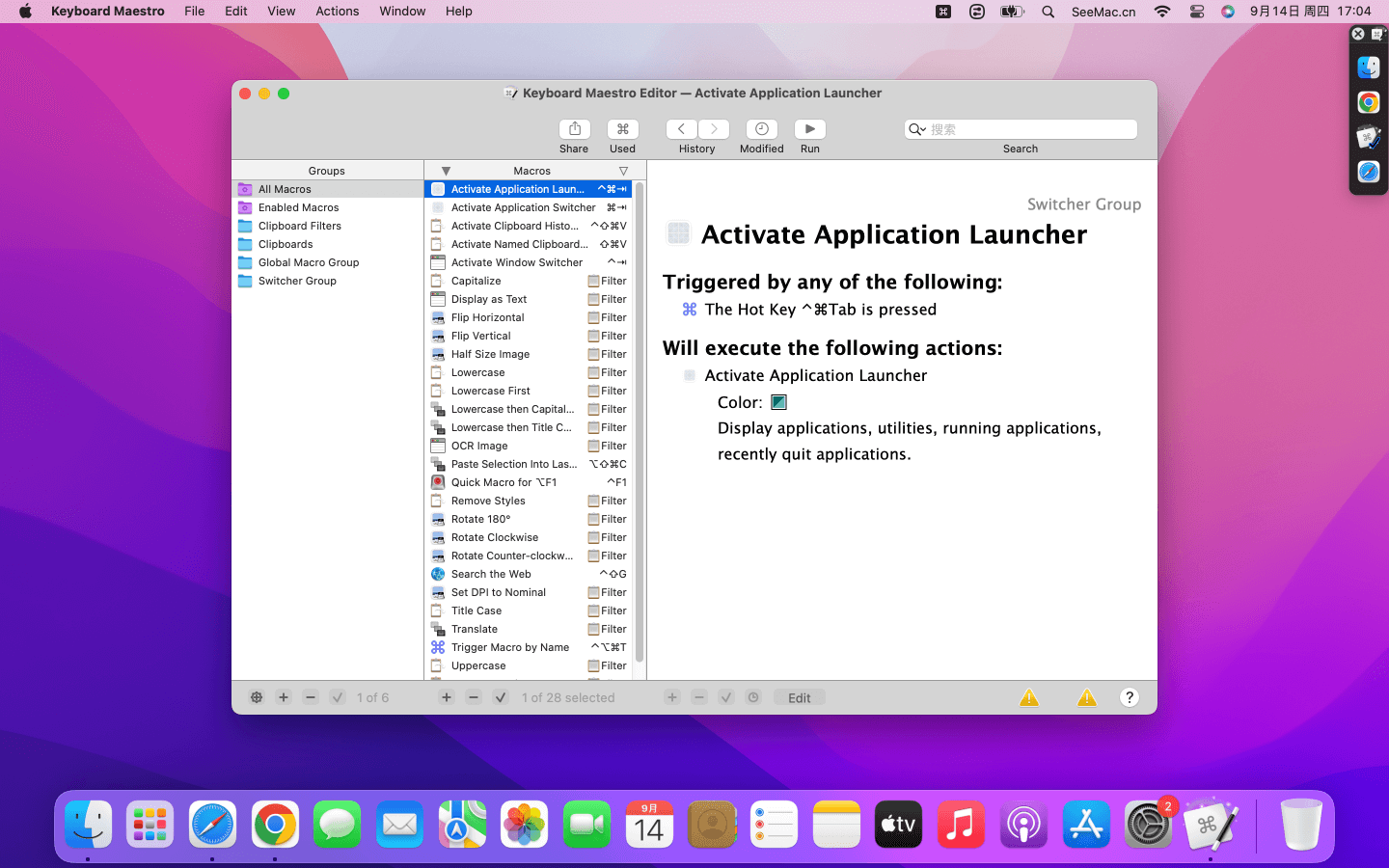
Task: Select Enabled Macros group
Action: pos(328,207)
